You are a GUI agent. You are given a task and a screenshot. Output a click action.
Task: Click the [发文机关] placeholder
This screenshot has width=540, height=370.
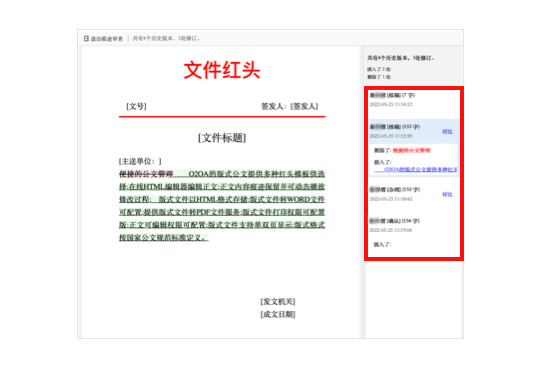pyautogui.click(x=278, y=302)
